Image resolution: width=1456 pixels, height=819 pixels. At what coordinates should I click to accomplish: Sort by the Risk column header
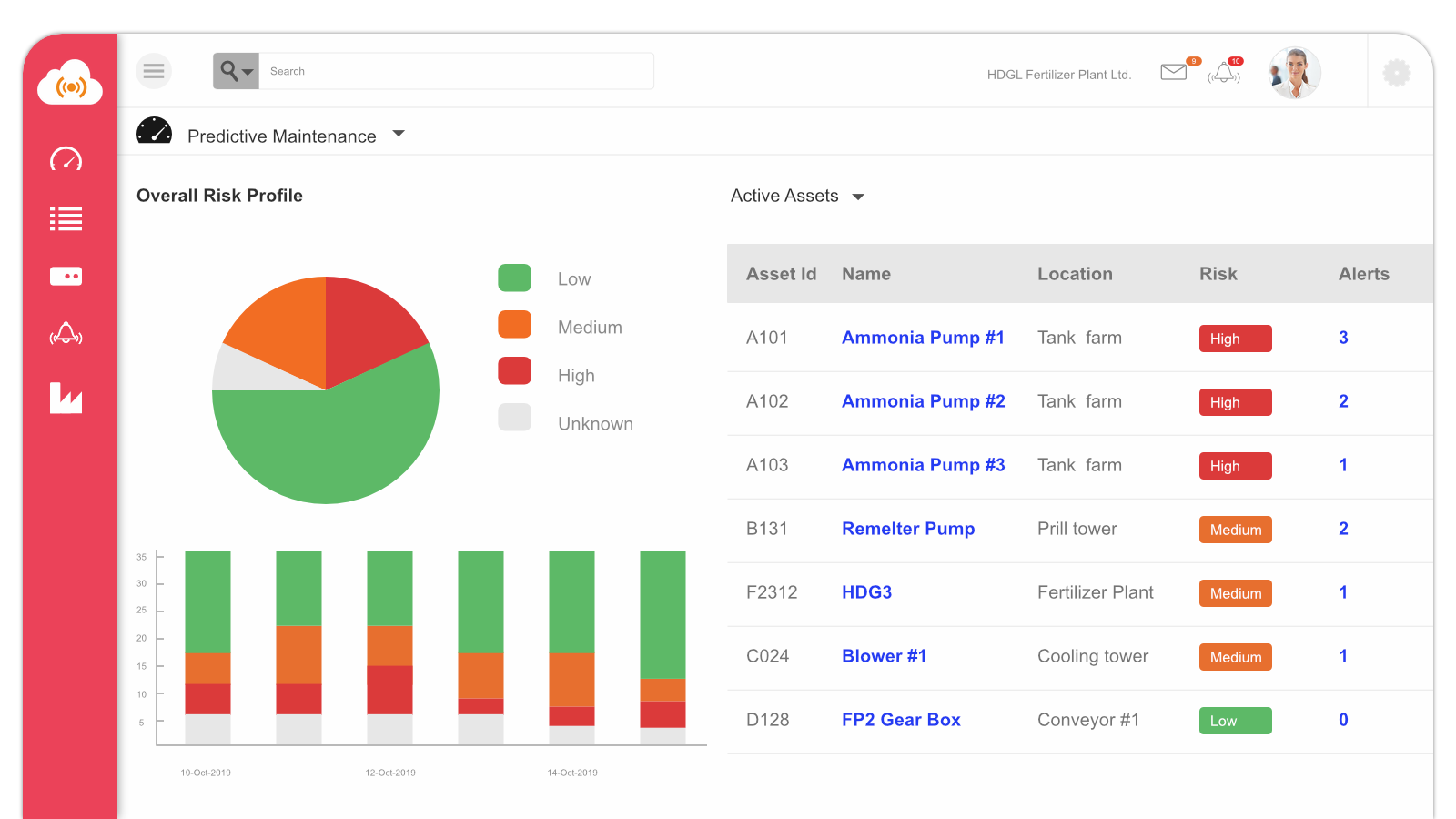coord(1218,274)
